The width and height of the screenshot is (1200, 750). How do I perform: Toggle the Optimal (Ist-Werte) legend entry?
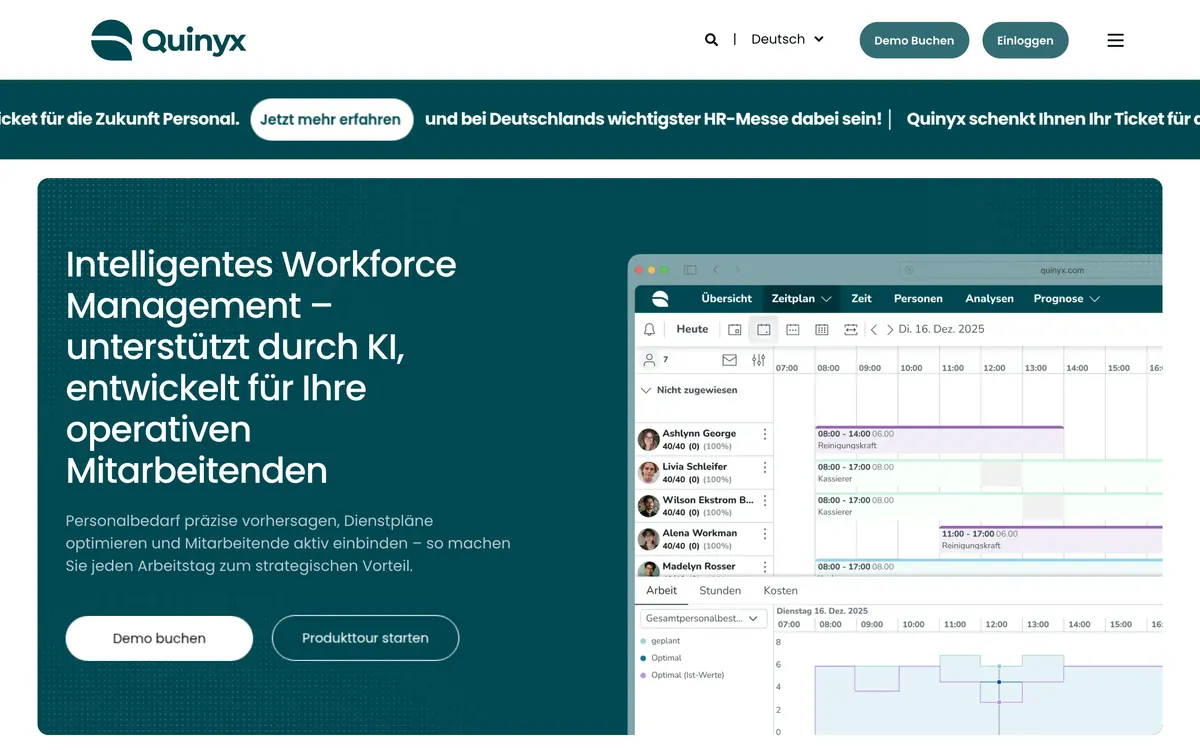tap(682, 675)
